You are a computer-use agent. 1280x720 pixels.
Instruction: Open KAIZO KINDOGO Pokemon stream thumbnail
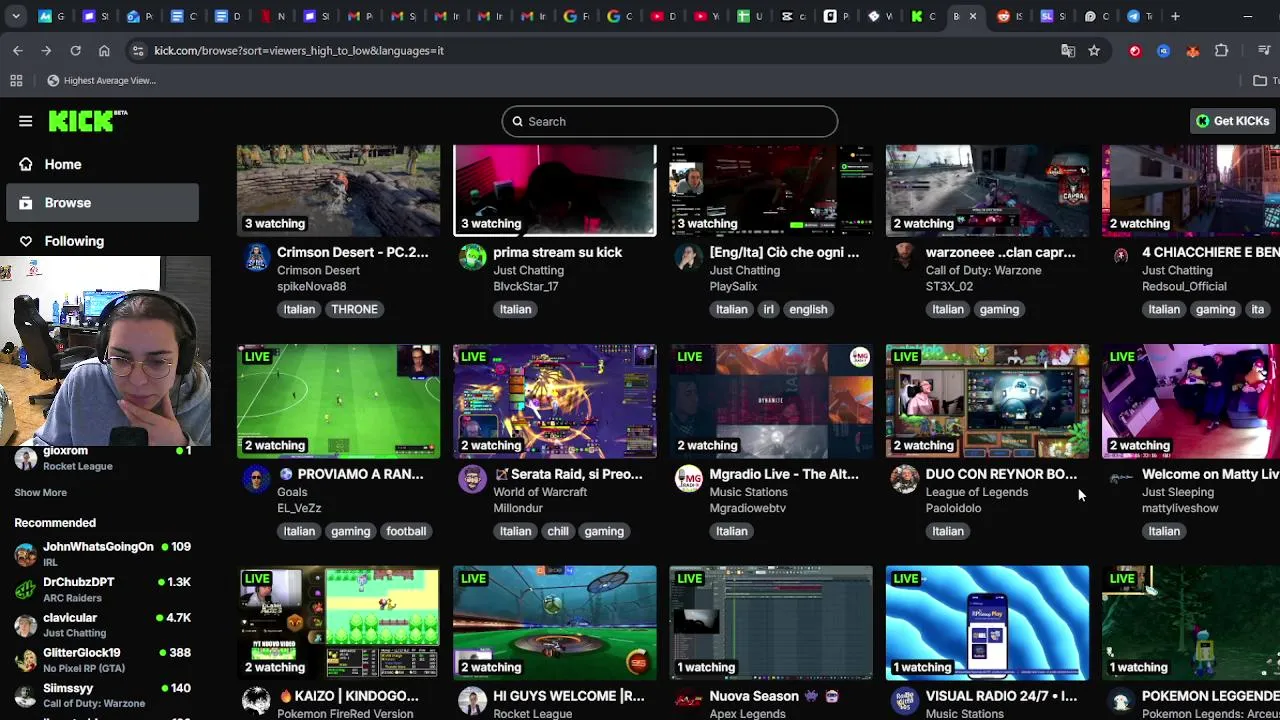tap(338, 623)
